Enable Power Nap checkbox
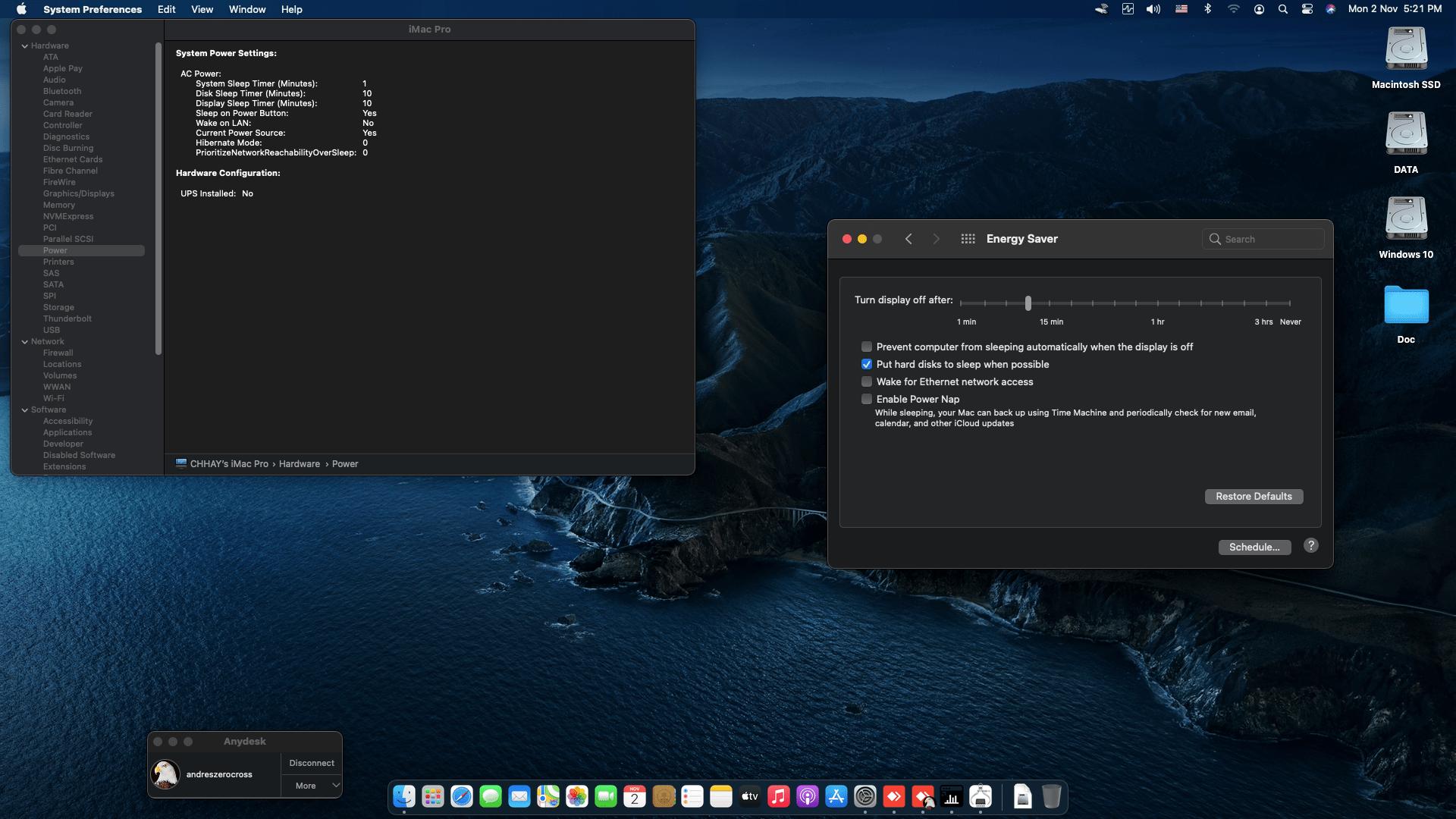This screenshot has height=819, width=1456. pyautogui.click(x=867, y=399)
